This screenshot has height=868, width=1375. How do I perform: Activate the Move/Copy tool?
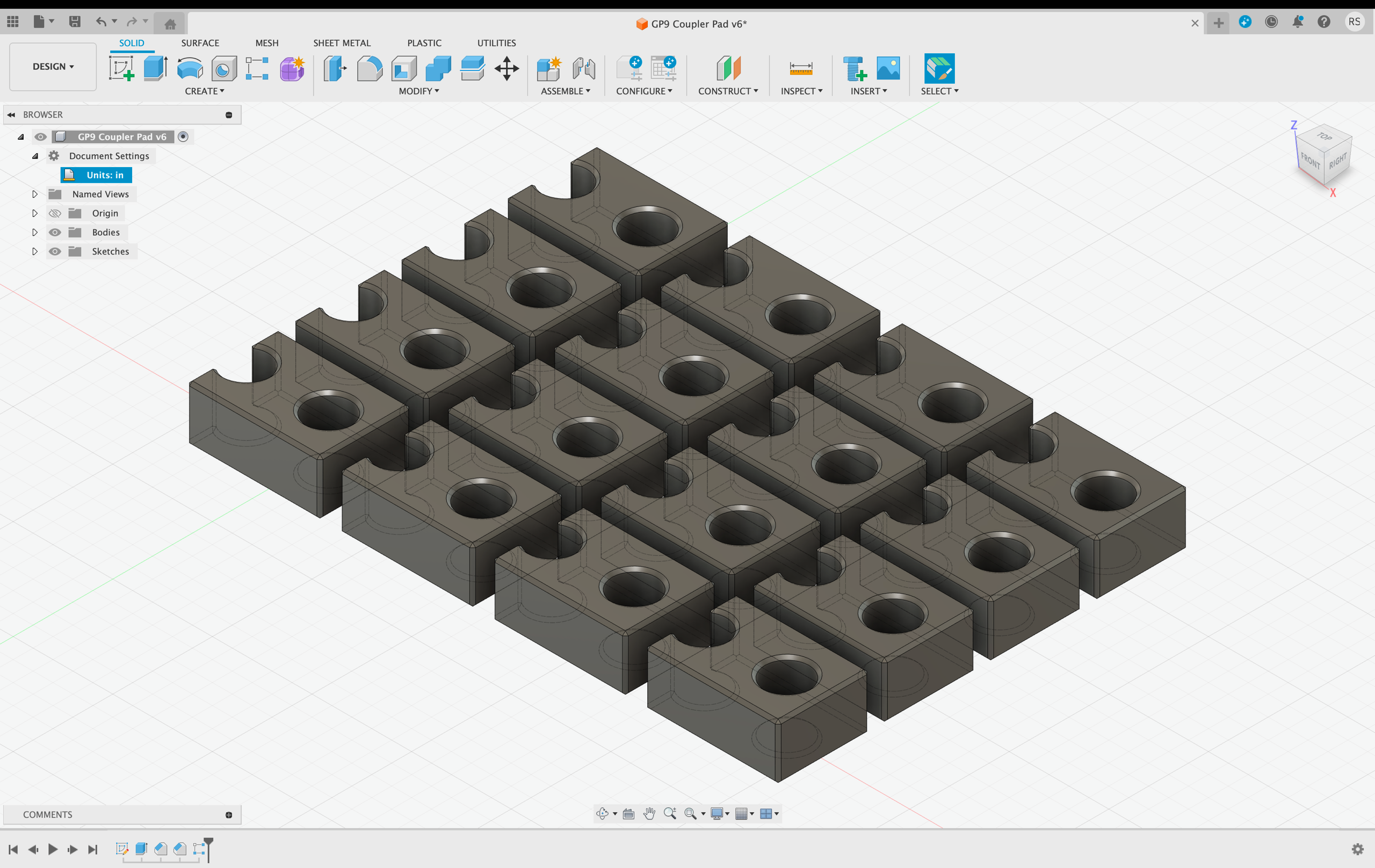click(506, 69)
